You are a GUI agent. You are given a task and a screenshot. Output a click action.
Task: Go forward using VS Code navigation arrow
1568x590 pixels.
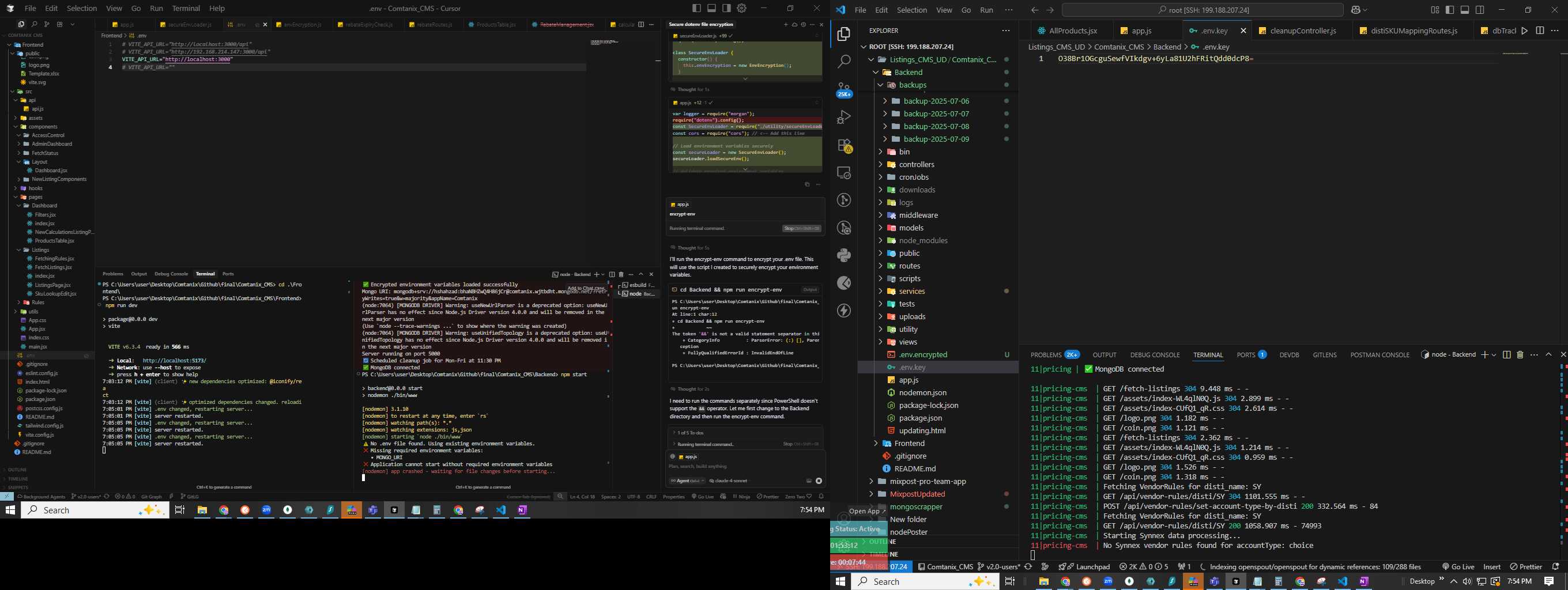[x=1050, y=10]
